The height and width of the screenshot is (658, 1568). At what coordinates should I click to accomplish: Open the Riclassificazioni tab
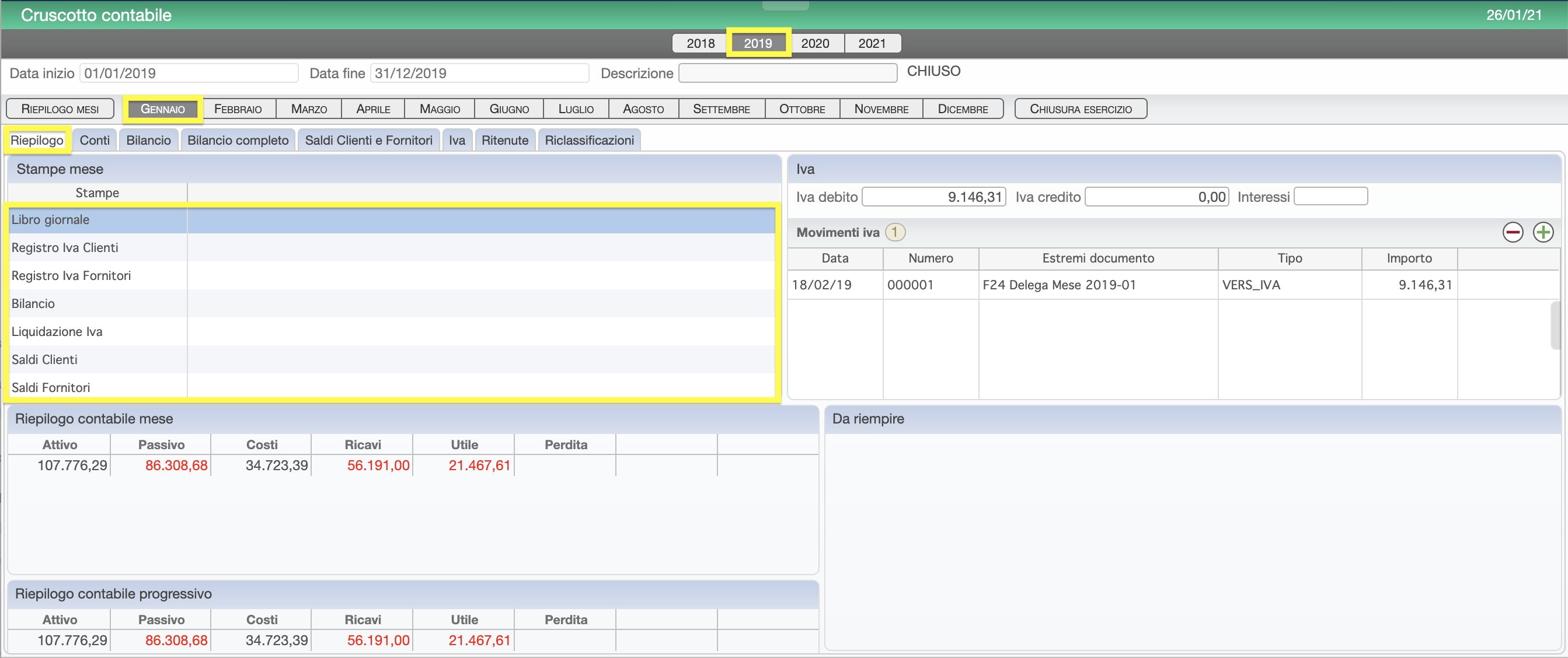click(589, 141)
